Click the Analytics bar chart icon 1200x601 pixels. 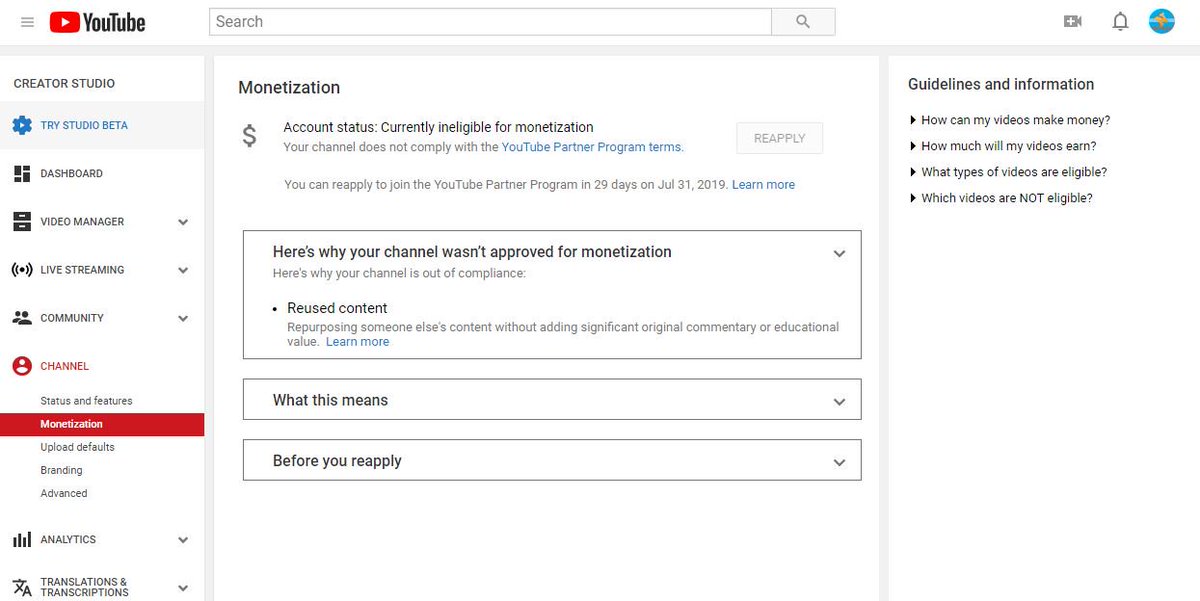pyautogui.click(x=22, y=540)
